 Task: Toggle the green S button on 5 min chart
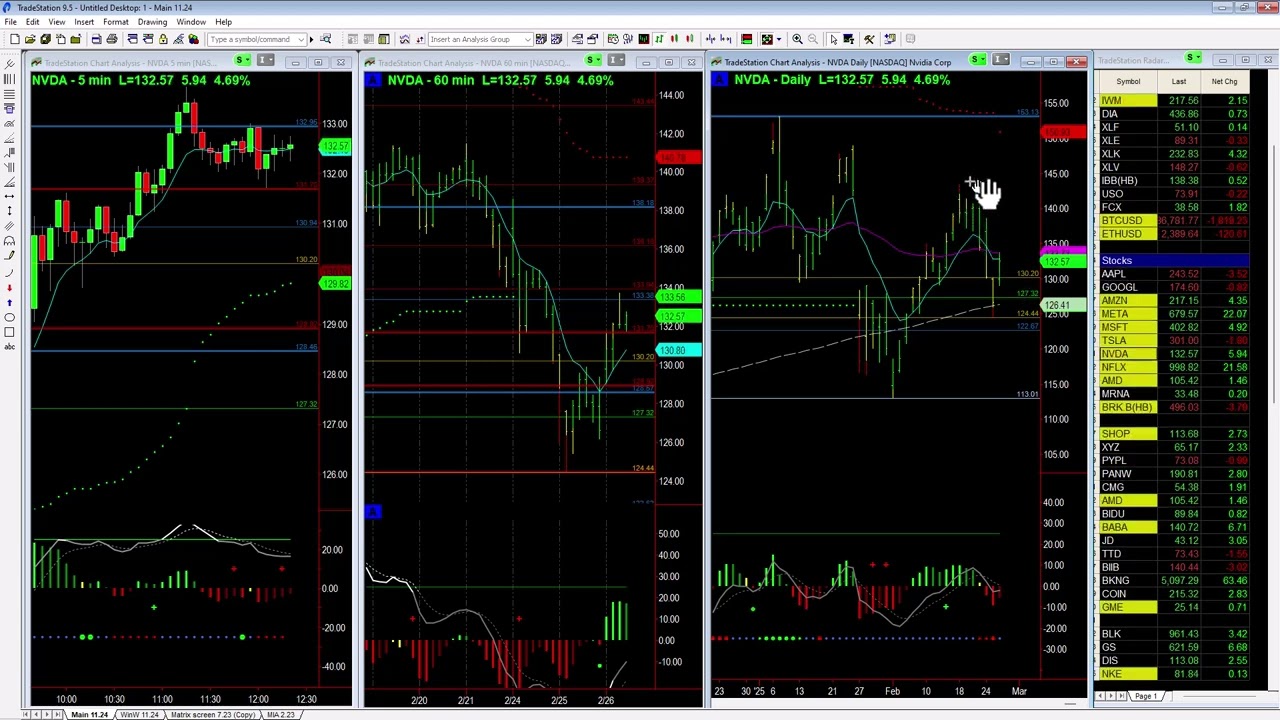click(x=243, y=62)
